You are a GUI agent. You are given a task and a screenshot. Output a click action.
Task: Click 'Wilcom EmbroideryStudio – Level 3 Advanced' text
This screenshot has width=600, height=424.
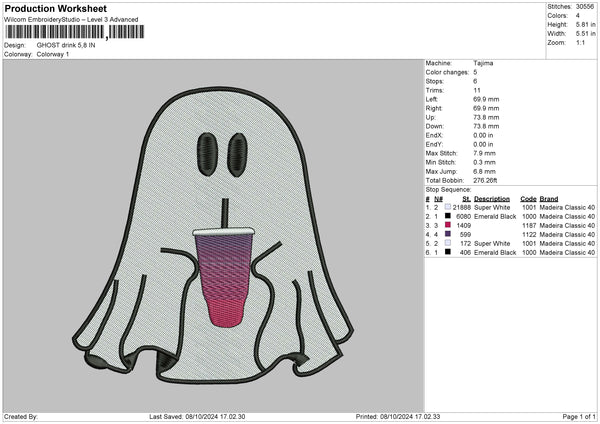[71, 20]
